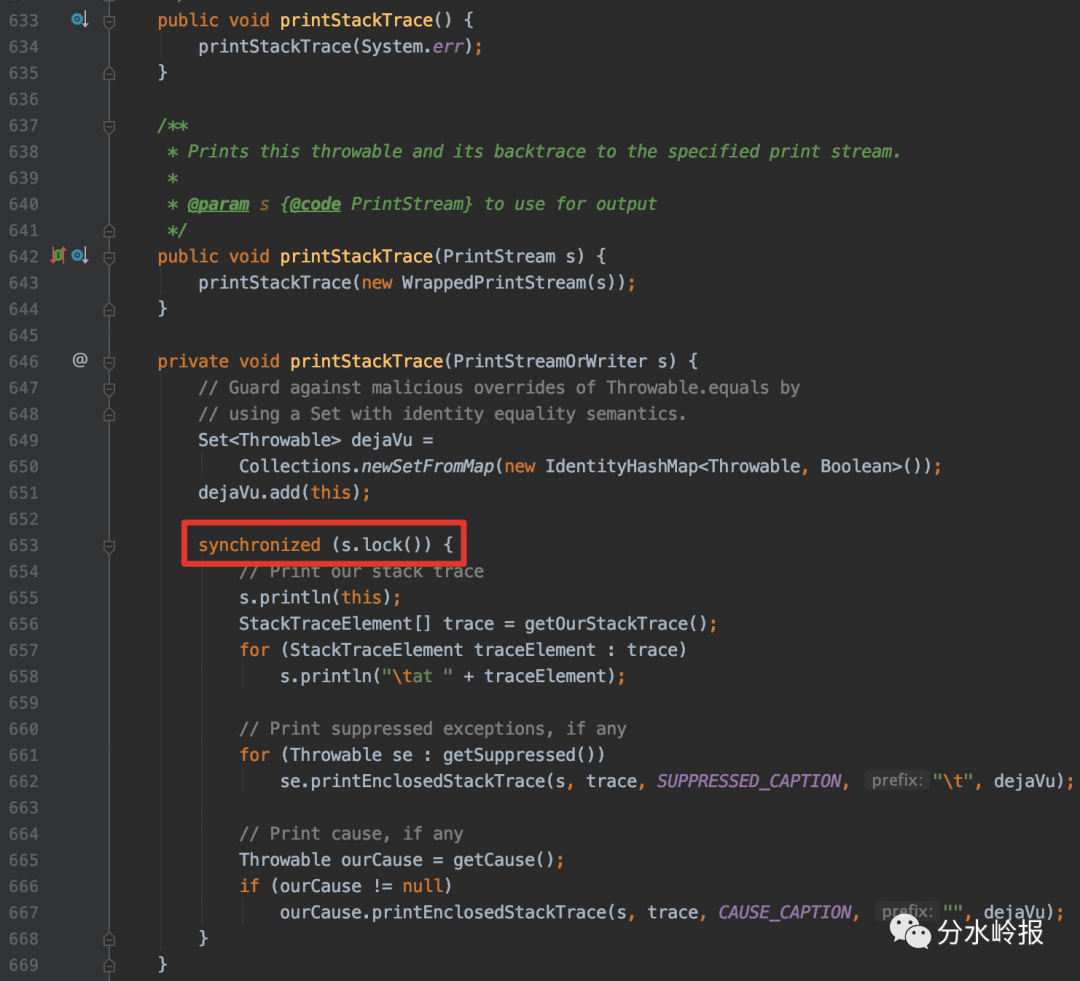
Task: Collapse the synchronized block fold at line 653
Action: pos(109,546)
